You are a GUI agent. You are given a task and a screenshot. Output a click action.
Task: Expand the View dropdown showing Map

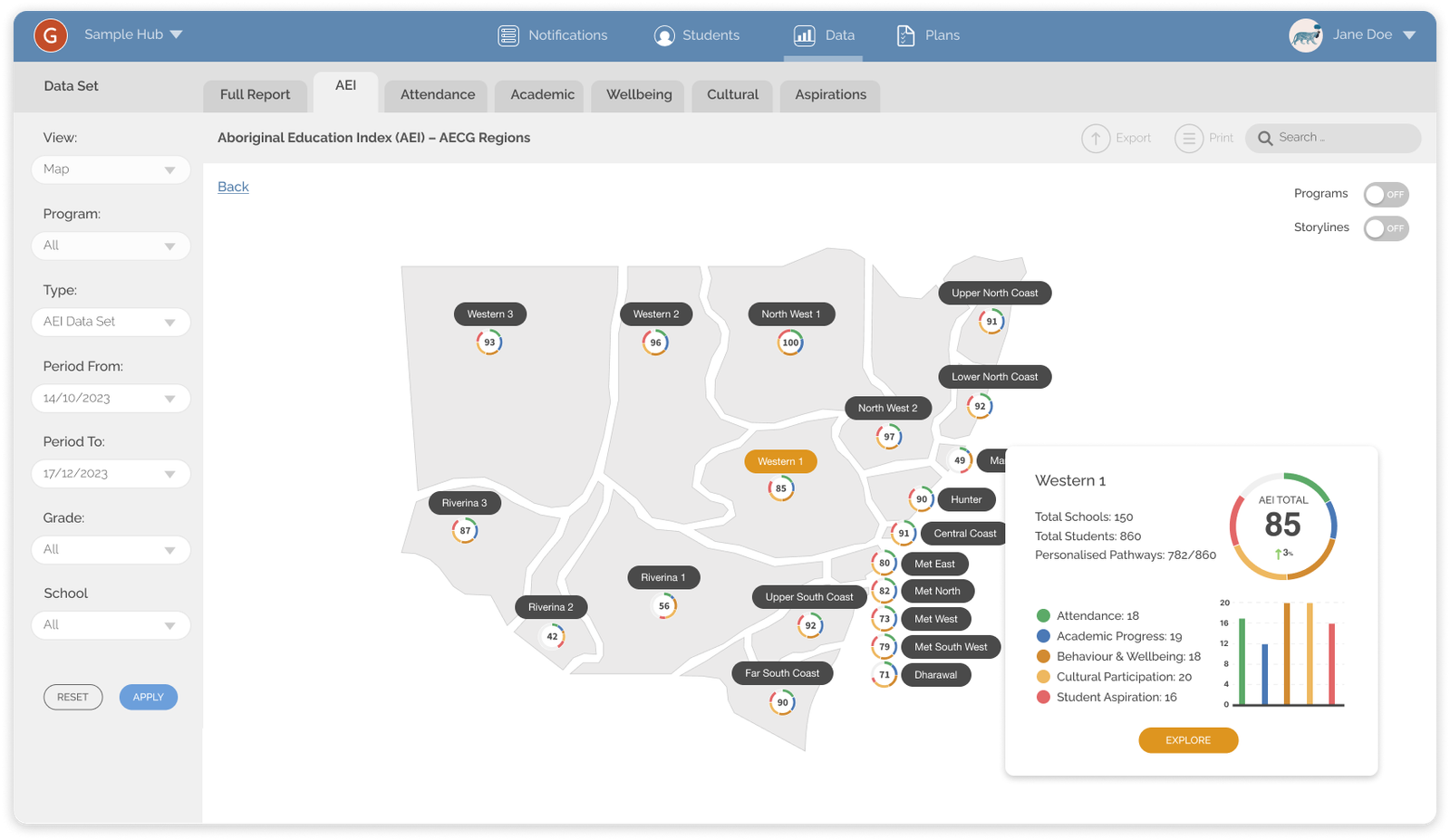111,169
